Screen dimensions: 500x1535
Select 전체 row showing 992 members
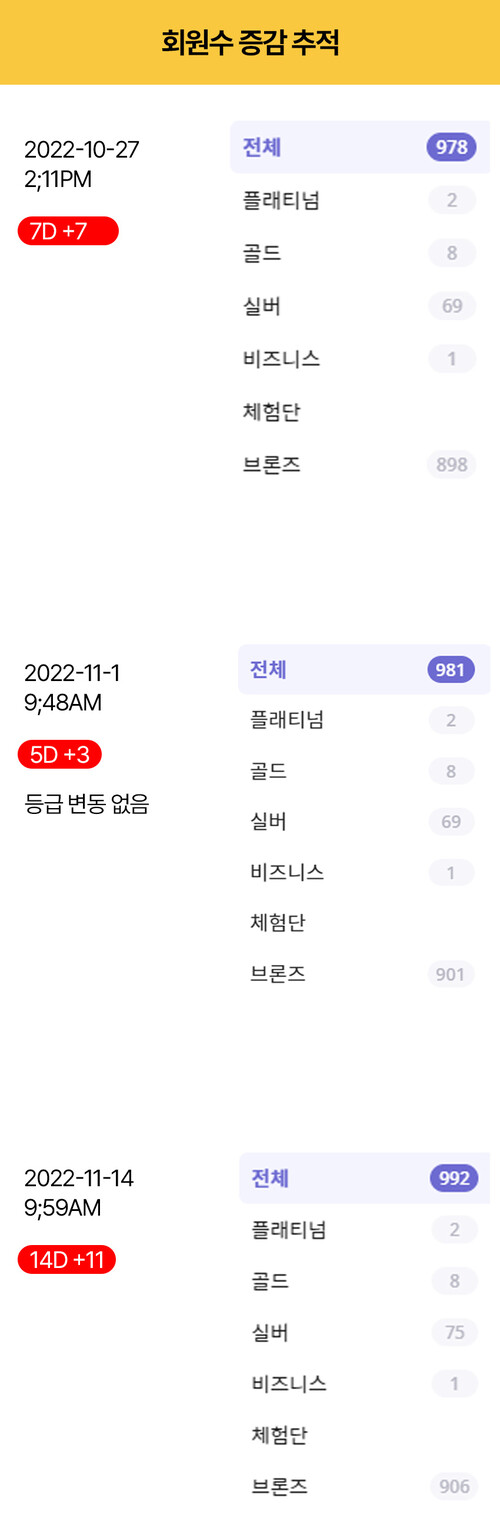364,1178
